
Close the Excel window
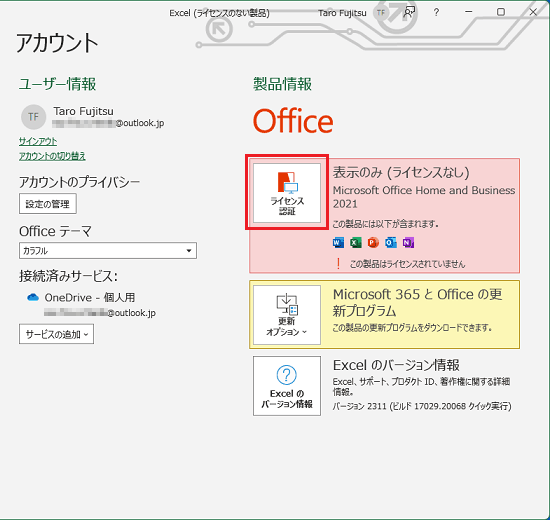[533, 12]
